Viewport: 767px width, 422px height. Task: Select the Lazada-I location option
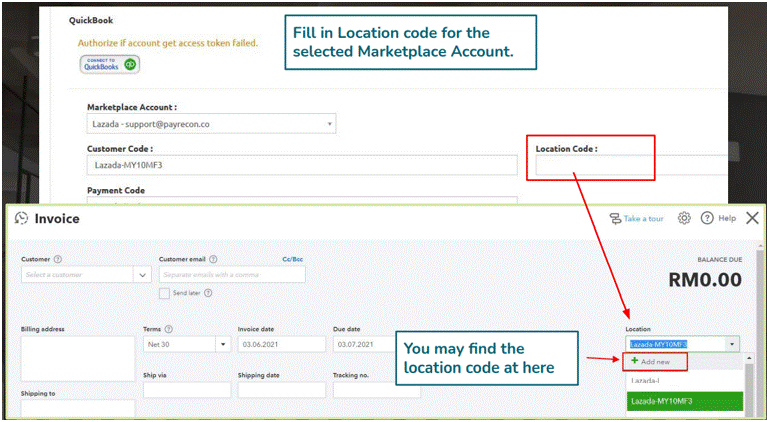click(x=646, y=380)
